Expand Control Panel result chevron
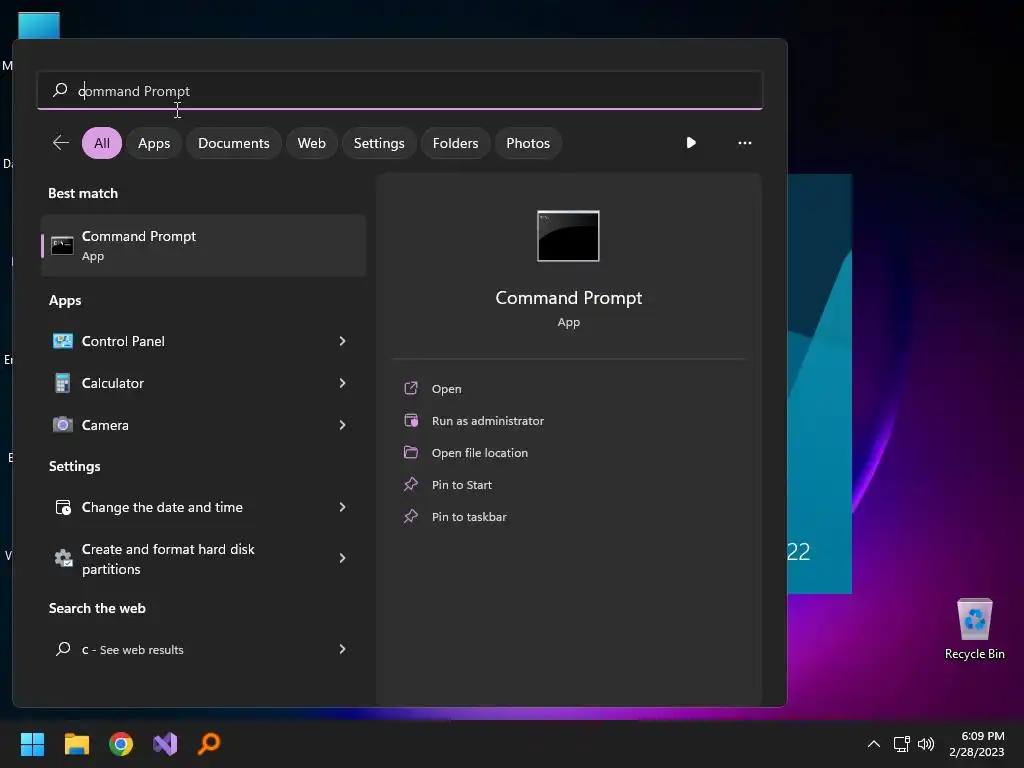 (x=342, y=341)
